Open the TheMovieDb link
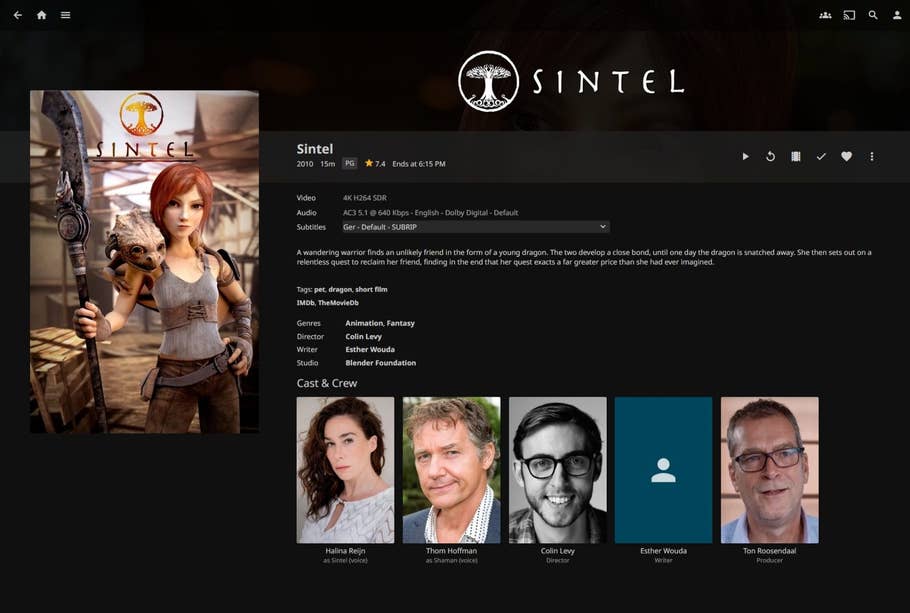Image resolution: width=910 pixels, height=613 pixels. point(338,303)
